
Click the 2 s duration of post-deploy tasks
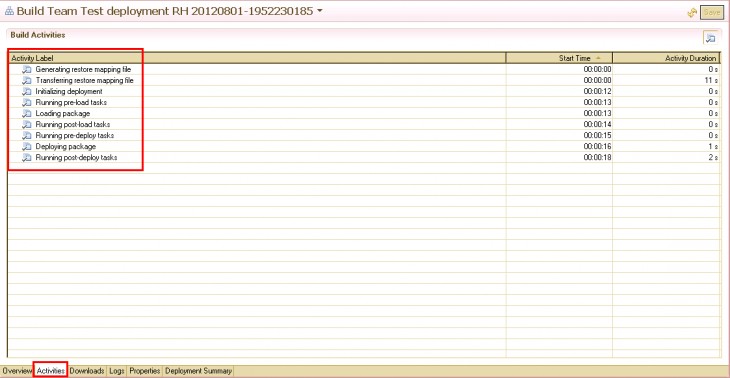pyautogui.click(x=714, y=157)
